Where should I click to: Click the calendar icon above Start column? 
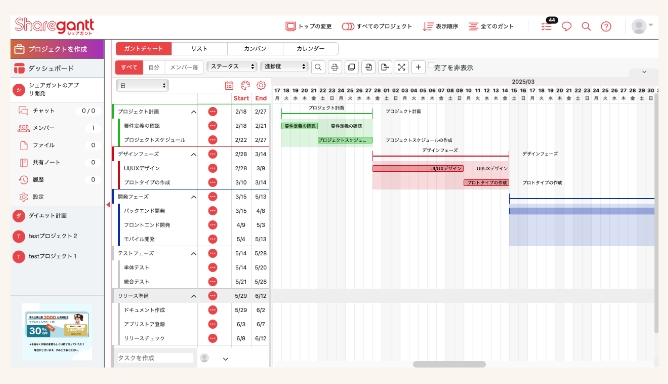(x=229, y=85)
